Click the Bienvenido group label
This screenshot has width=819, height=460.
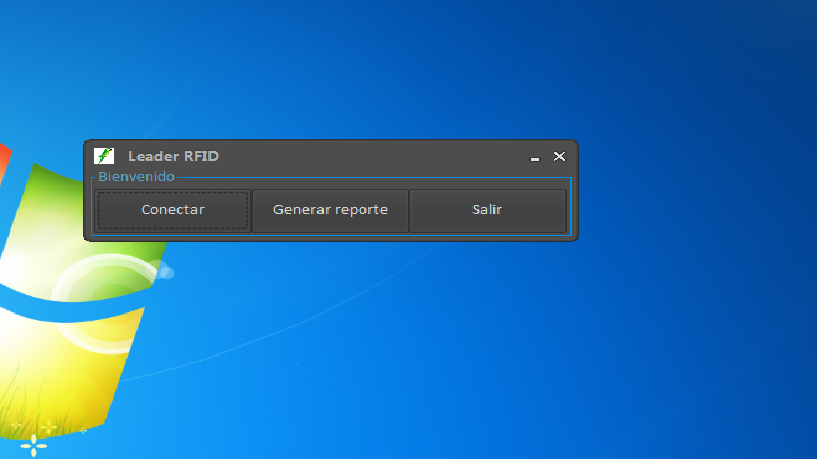pyautogui.click(x=136, y=176)
